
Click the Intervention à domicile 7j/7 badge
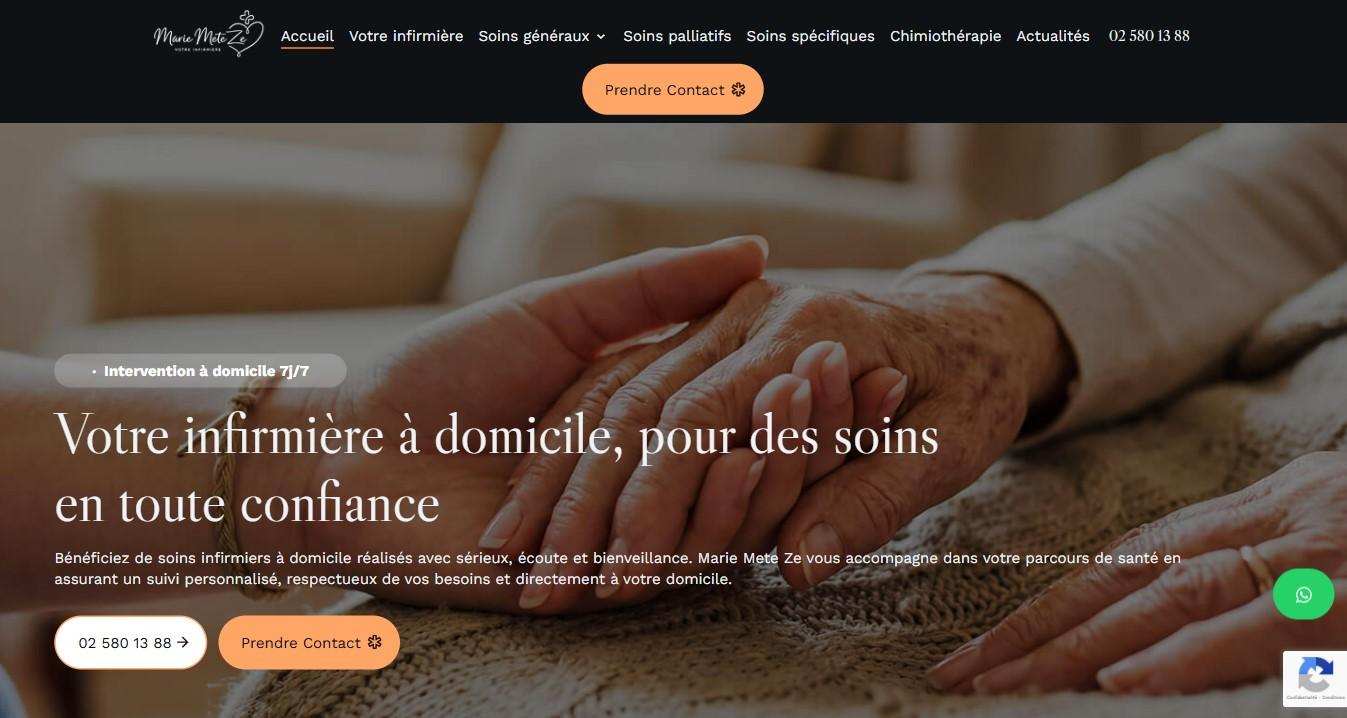point(200,371)
